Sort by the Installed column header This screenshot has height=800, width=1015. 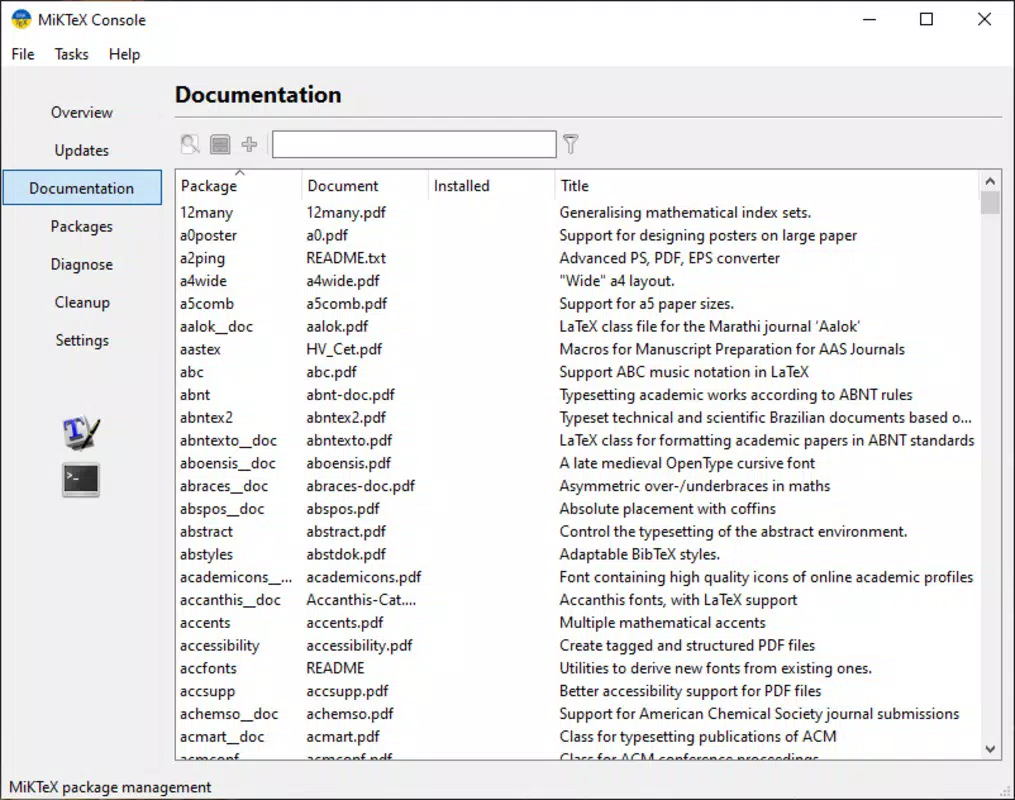pos(491,186)
